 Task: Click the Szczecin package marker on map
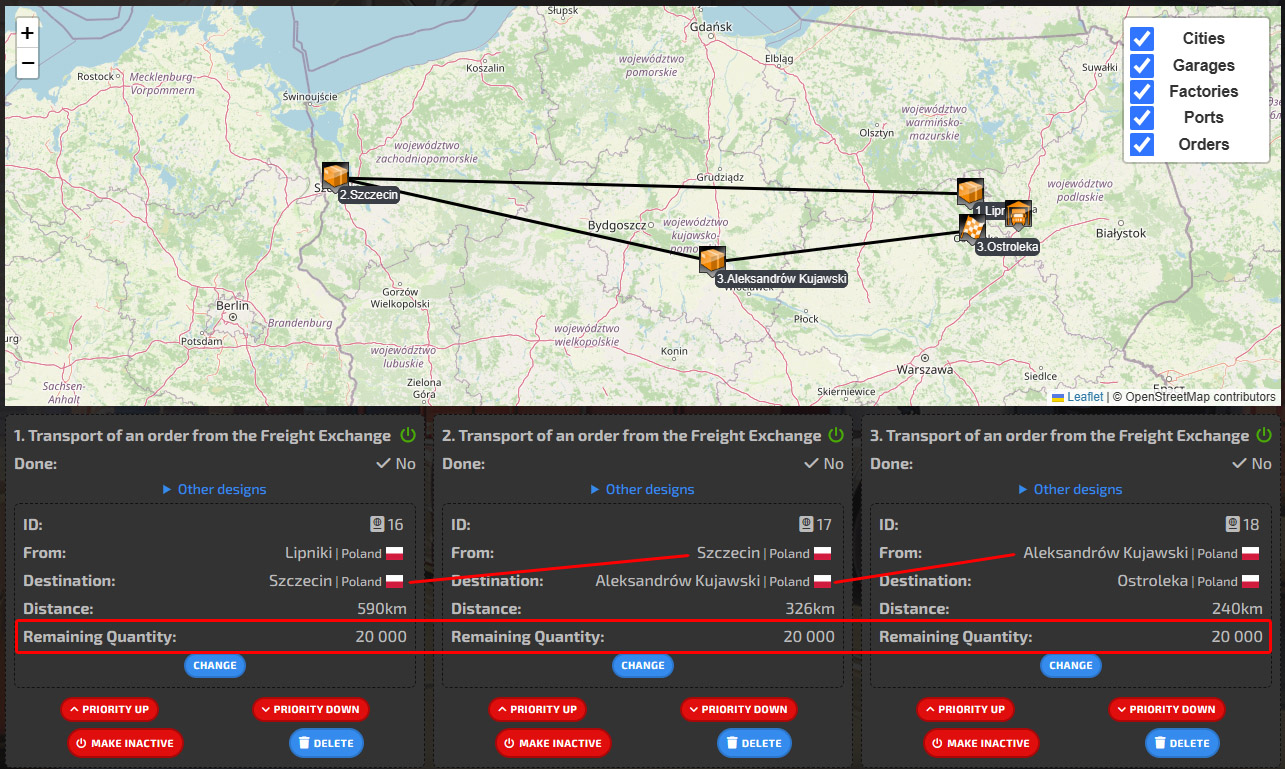(335, 176)
